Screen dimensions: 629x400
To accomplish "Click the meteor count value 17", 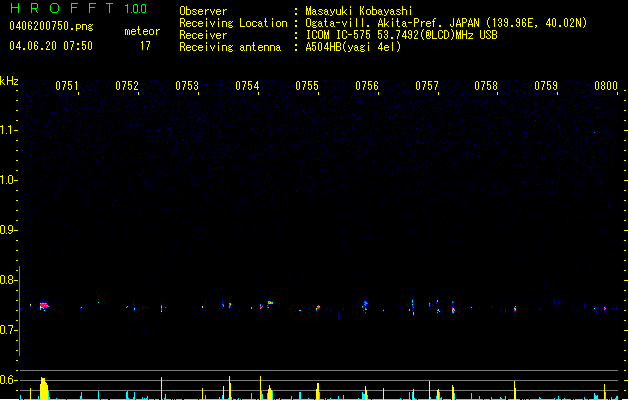I will click(x=145, y=46).
